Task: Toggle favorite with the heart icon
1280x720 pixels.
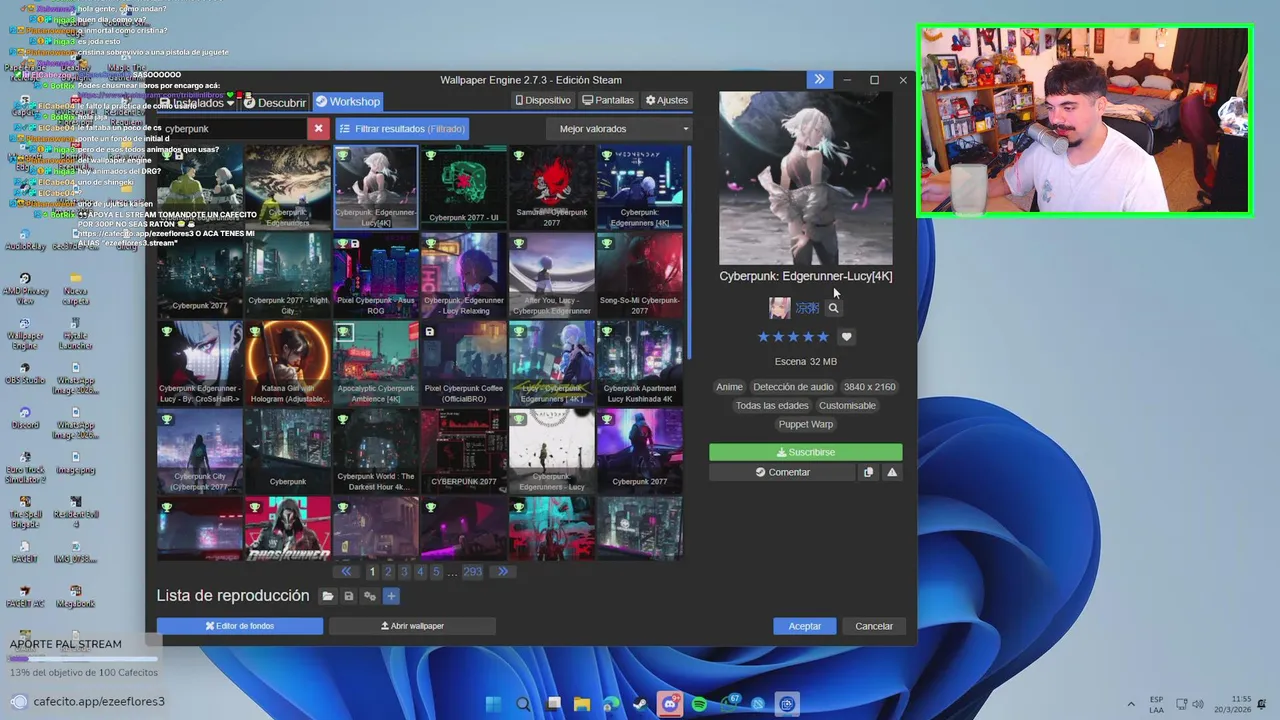Action: pyautogui.click(x=846, y=337)
